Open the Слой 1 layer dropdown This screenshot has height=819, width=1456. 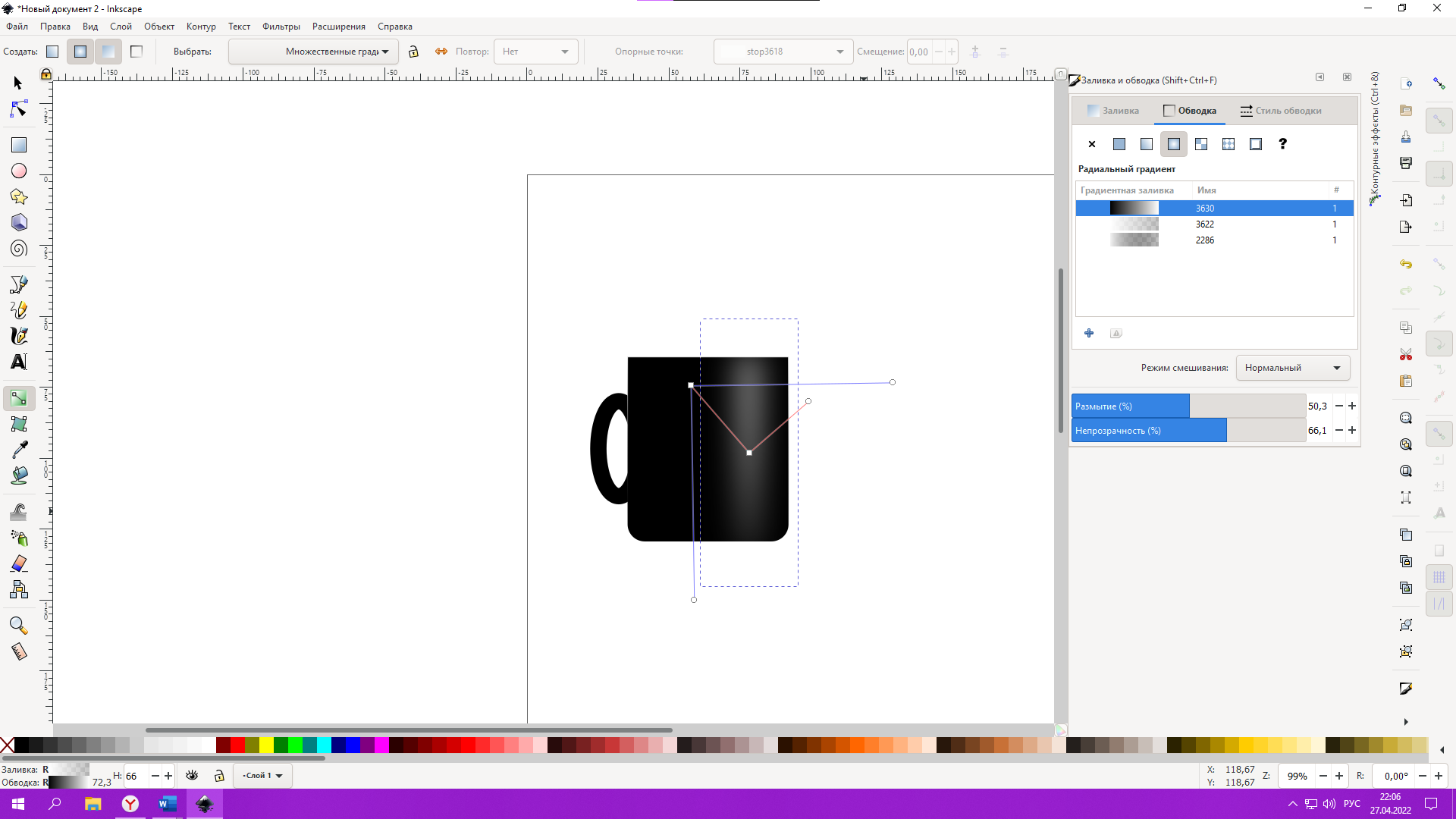click(262, 776)
